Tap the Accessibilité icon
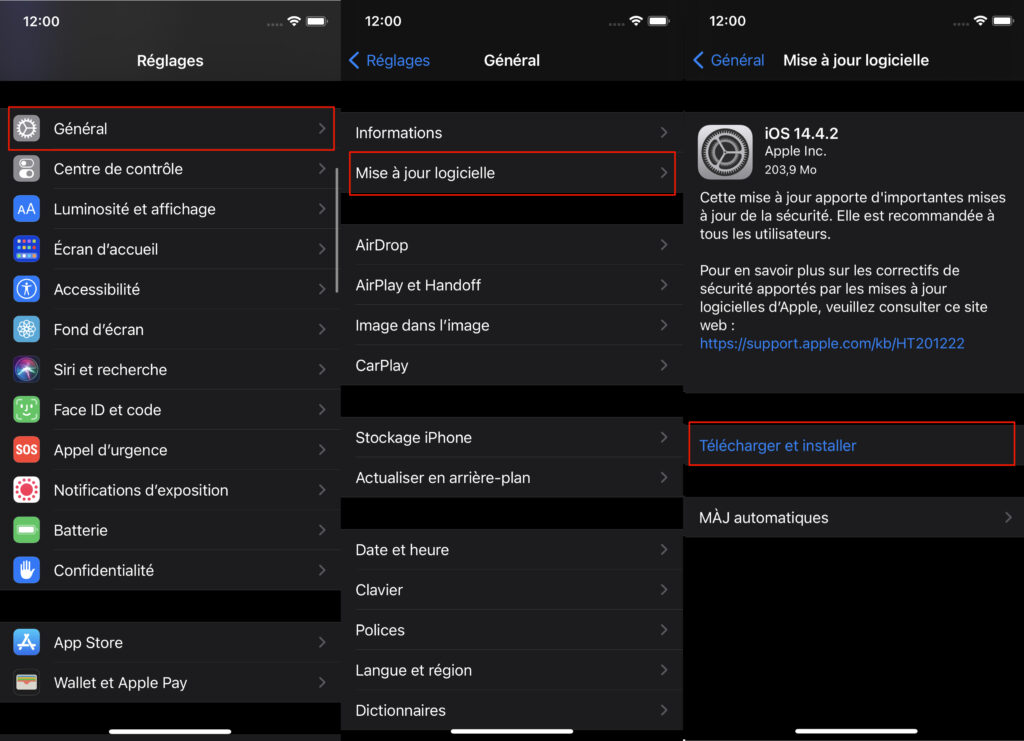The image size is (1024, 741). (27, 289)
